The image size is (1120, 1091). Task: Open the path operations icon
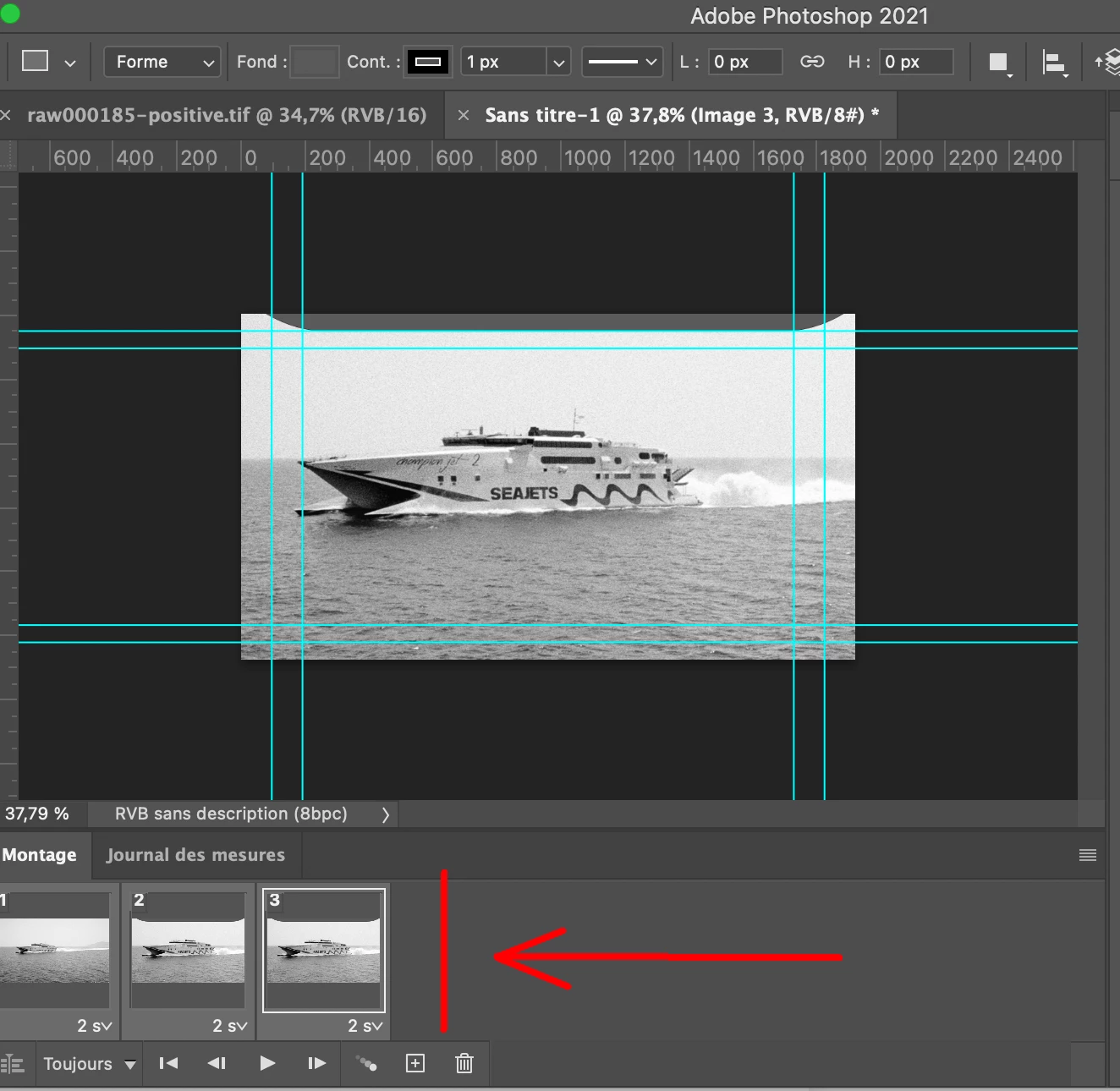click(1000, 63)
